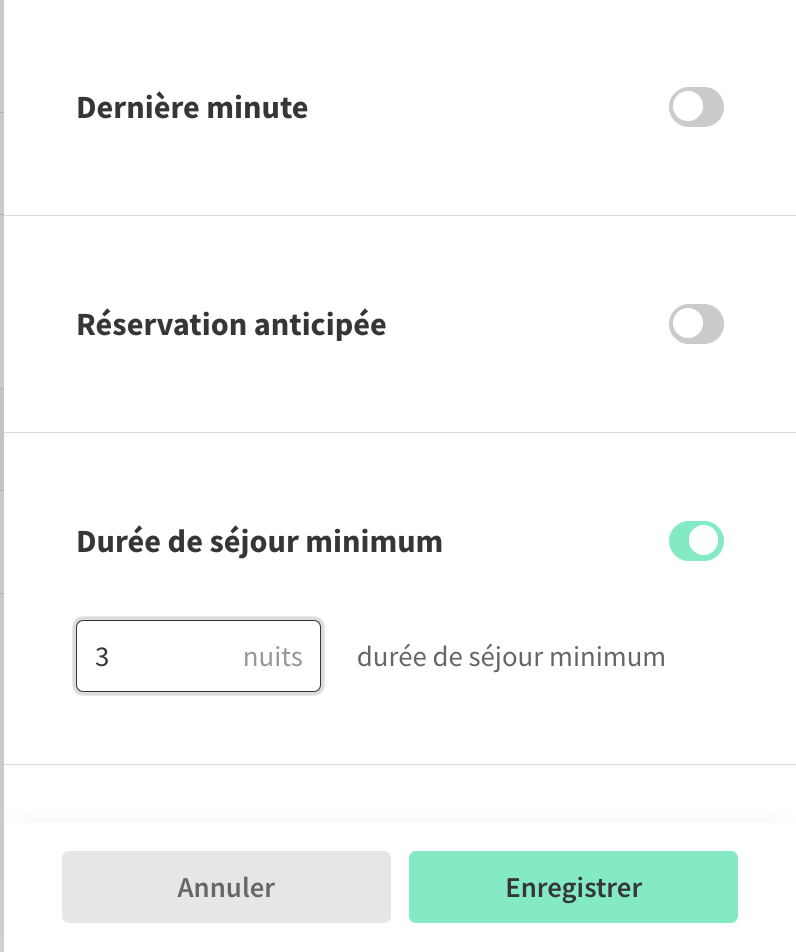Click the "nuits" unit suffix in the field

click(273, 657)
